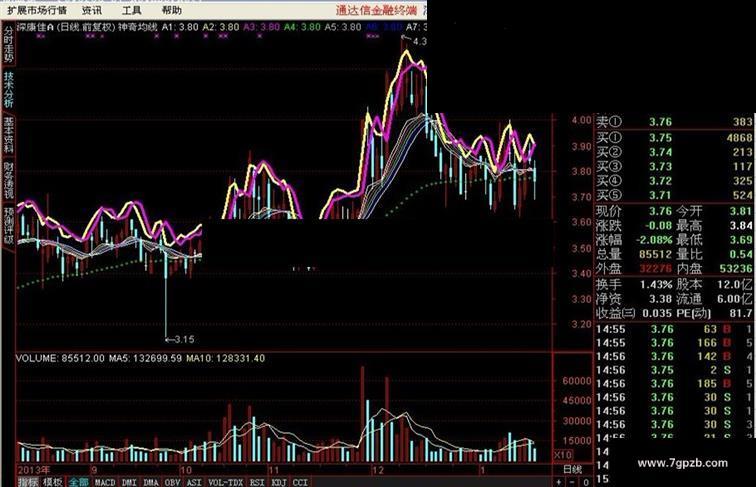Click the 涨幅 -2.08% value
This screenshot has width=756, height=487.
[653, 240]
